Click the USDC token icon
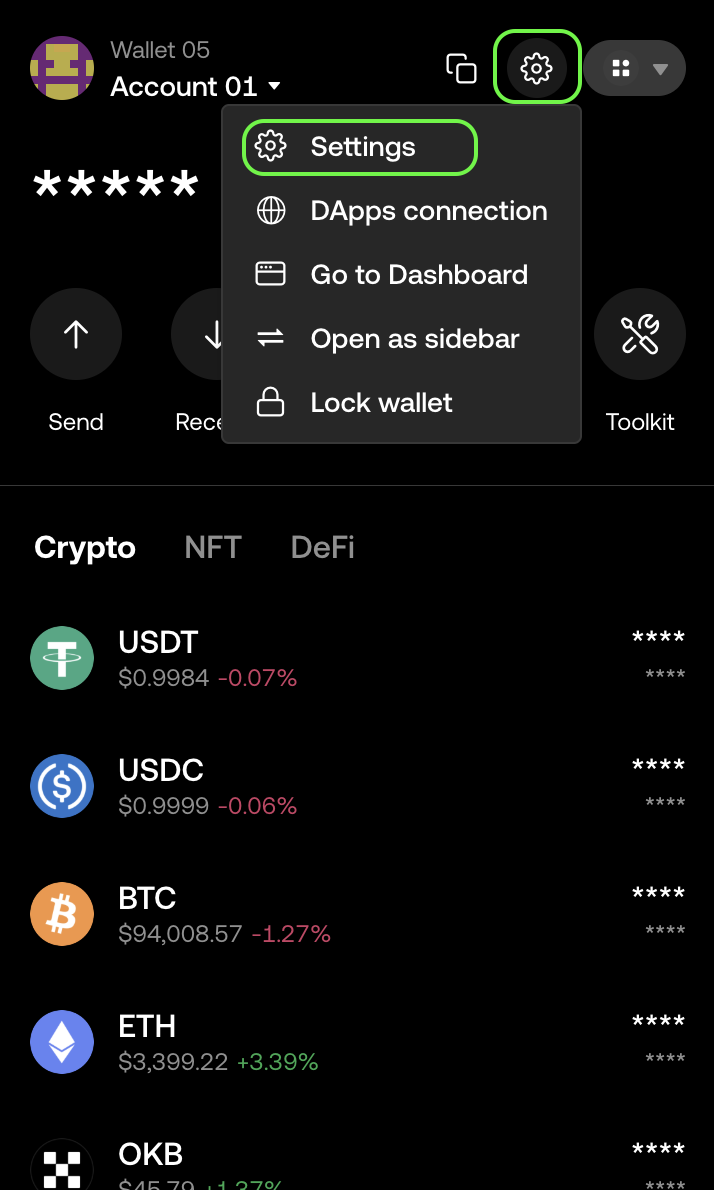This screenshot has height=1190, width=714. click(x=62, y=786)
